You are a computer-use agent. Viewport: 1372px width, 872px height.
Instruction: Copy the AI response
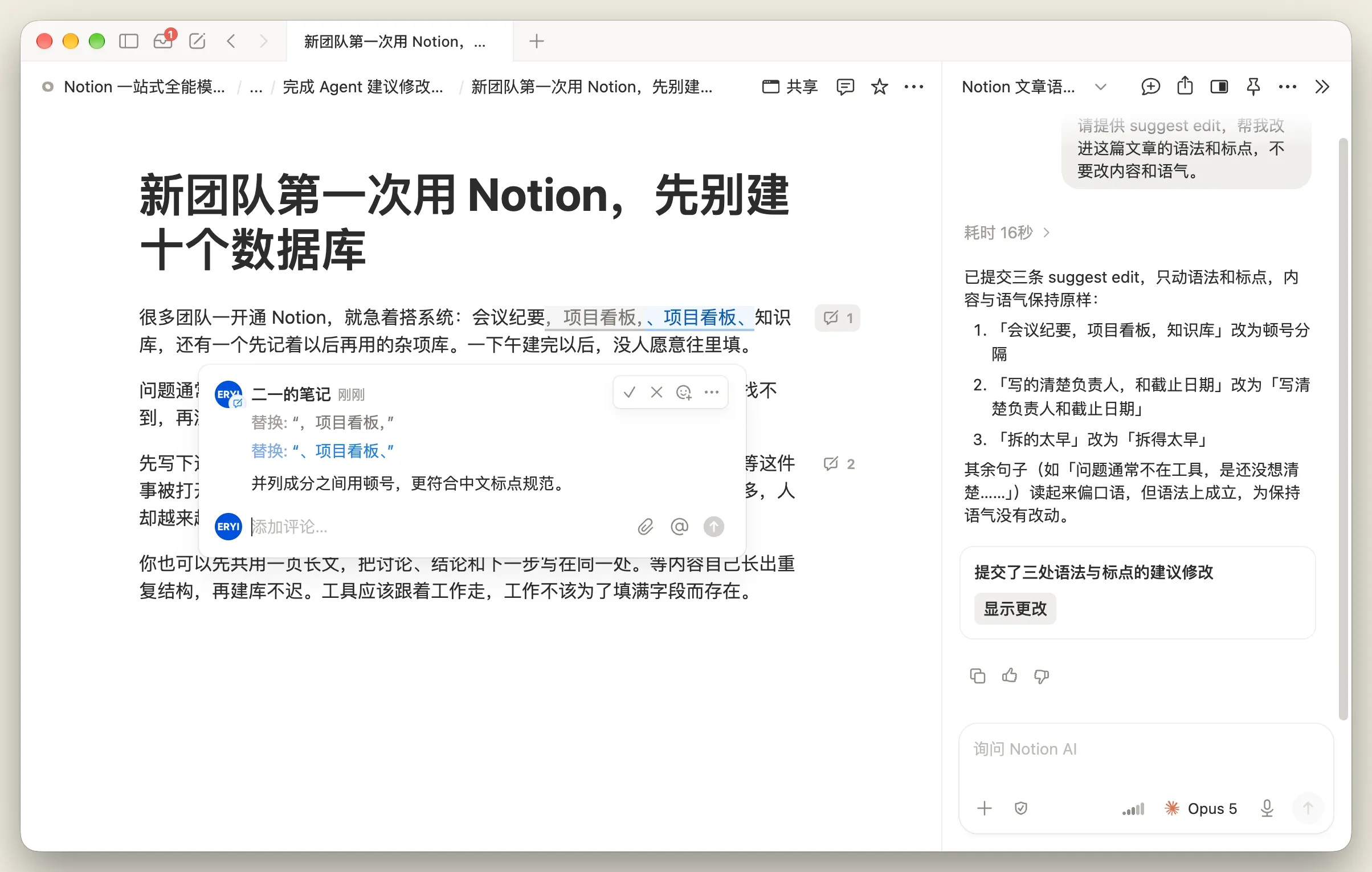click(x=978, y=676)
